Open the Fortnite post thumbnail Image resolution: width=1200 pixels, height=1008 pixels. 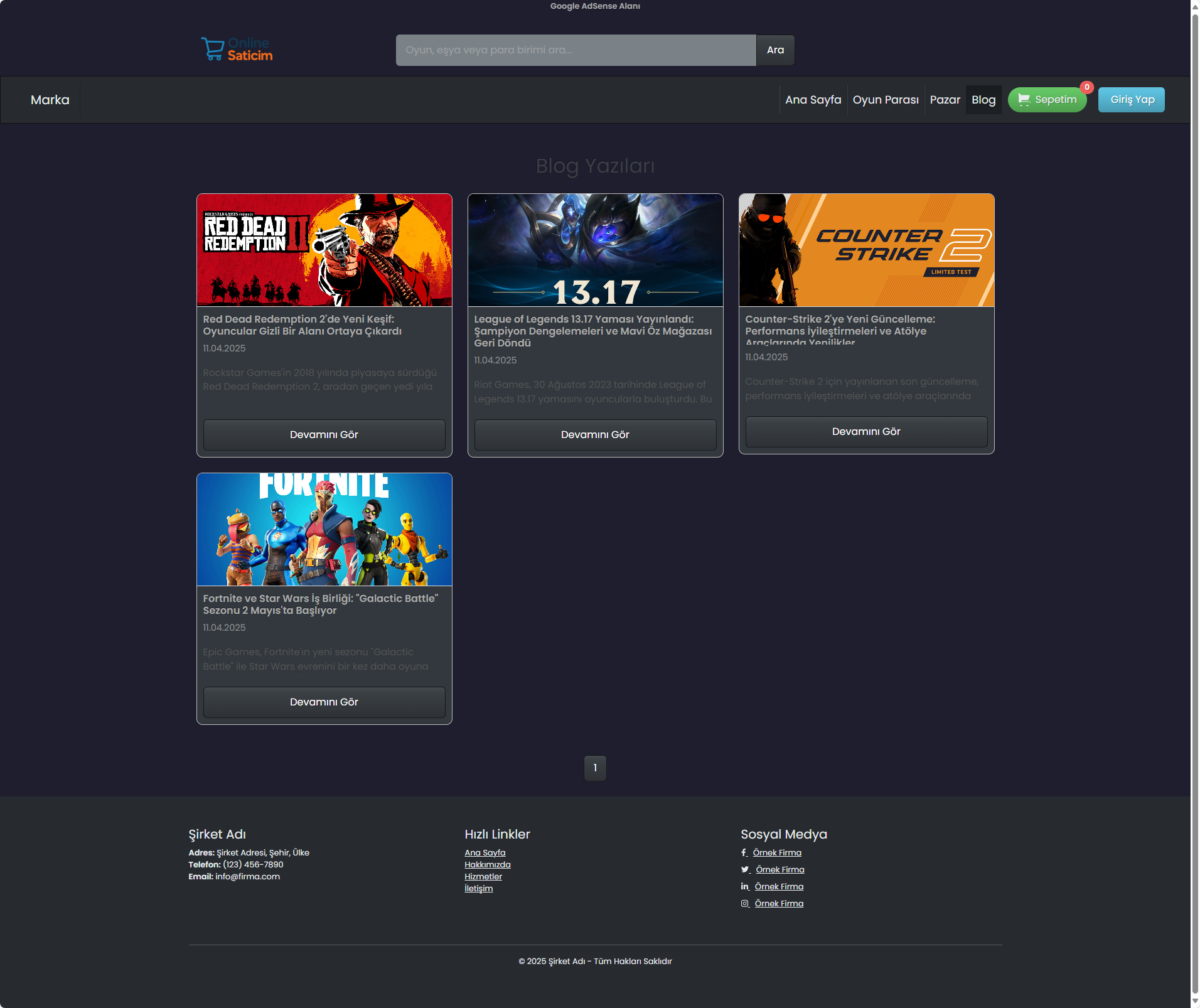(324, 529)
